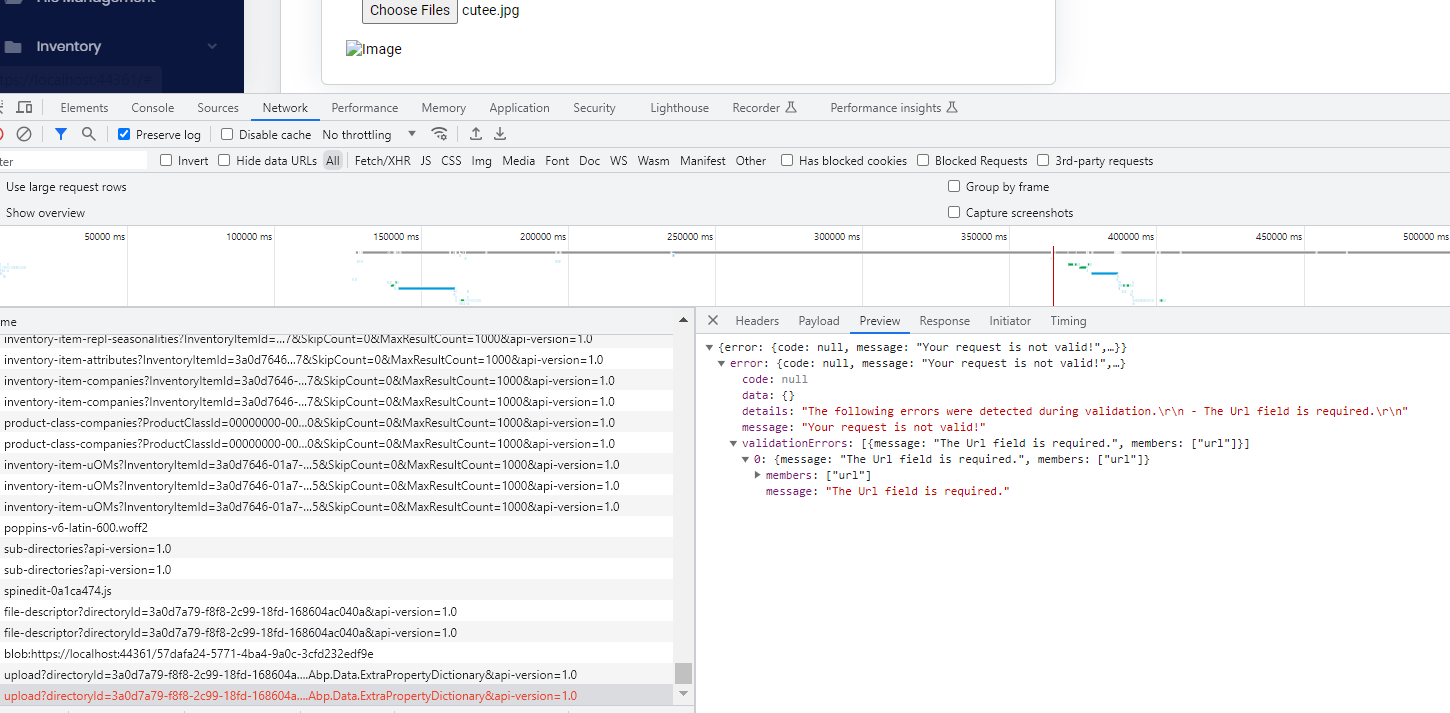Toggle the network filter funnel icon

click(x=61, y=134)
